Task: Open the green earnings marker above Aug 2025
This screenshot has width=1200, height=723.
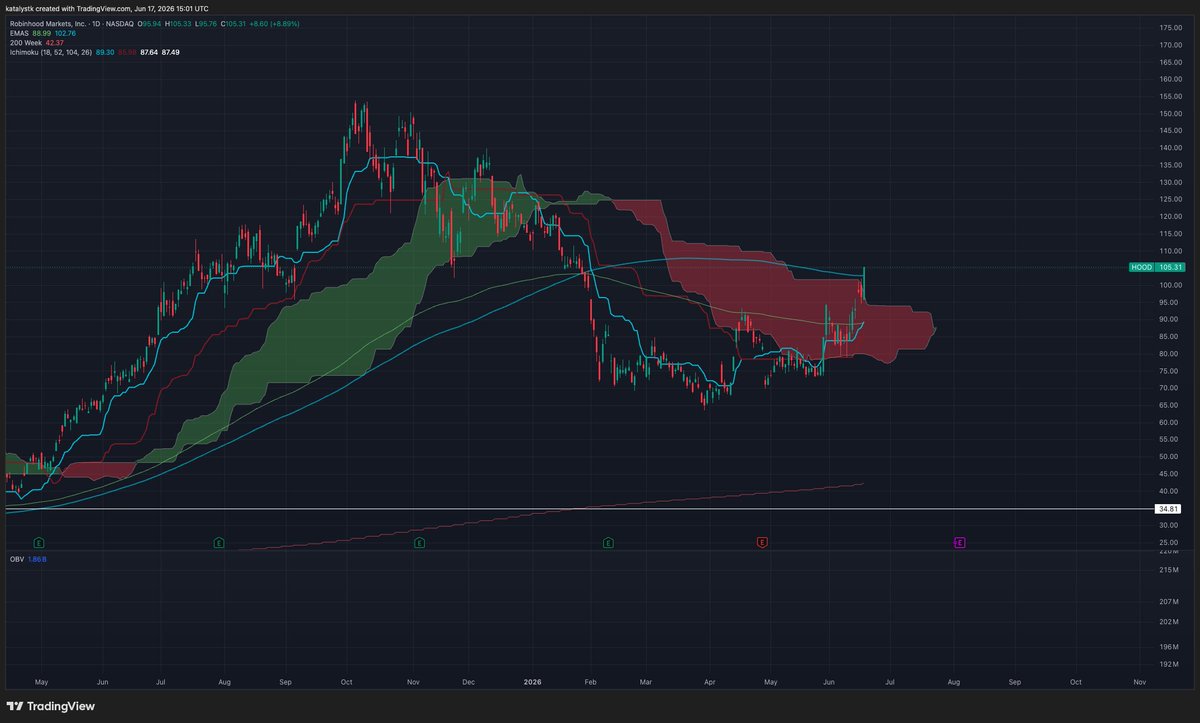Action: pyautogui.click(x=219, y=542)
